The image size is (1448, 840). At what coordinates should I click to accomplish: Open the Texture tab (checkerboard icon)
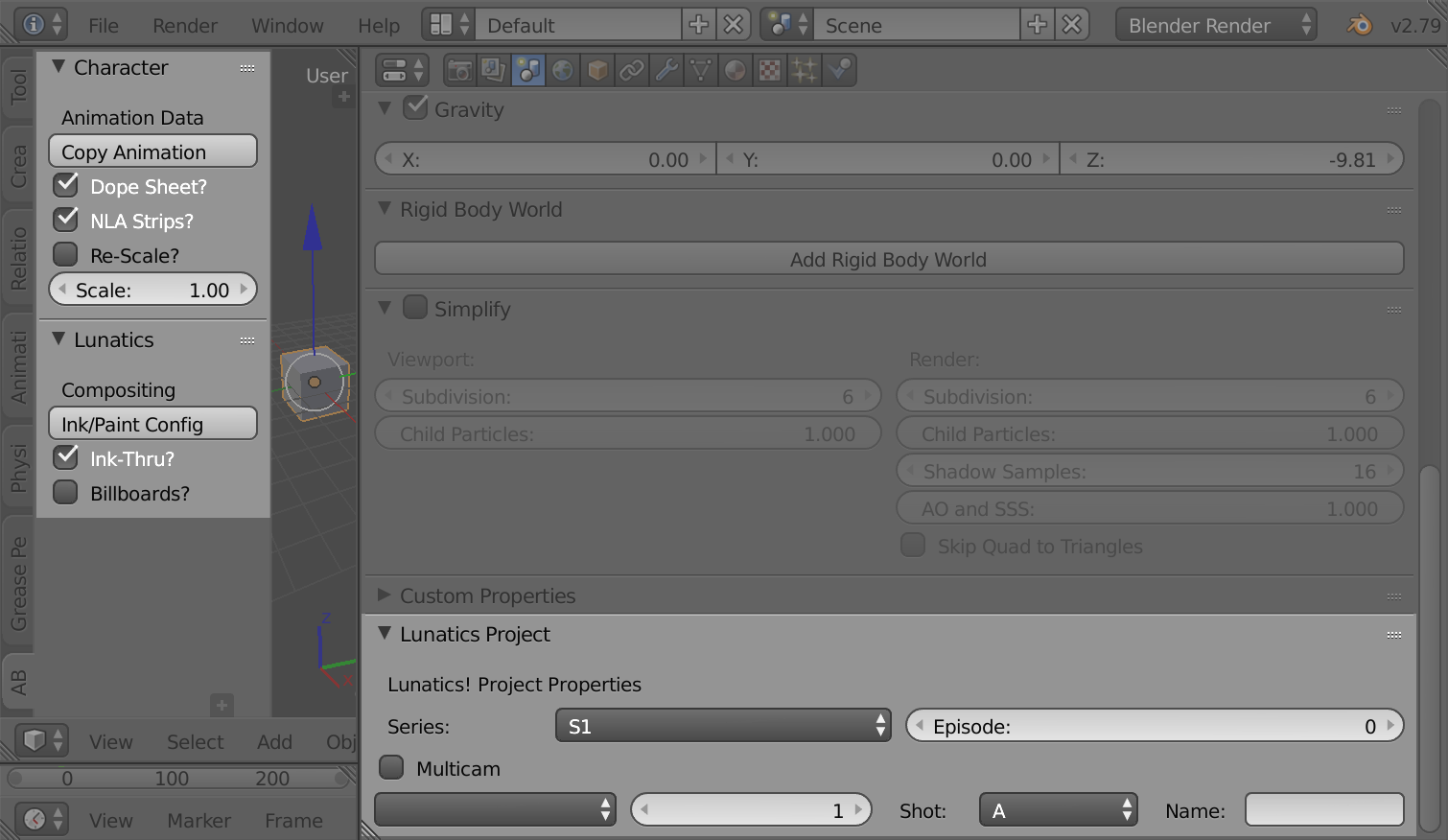770,70
